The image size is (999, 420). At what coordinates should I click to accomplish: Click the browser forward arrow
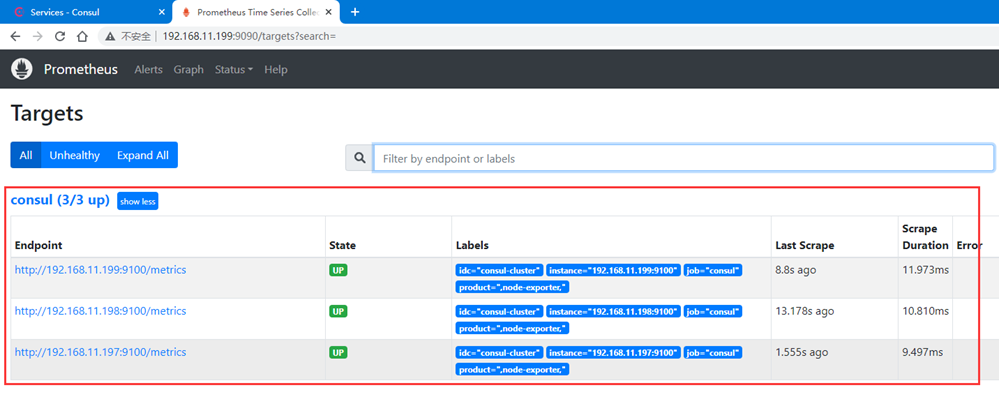pyautogui.click(x=38, y=36)
